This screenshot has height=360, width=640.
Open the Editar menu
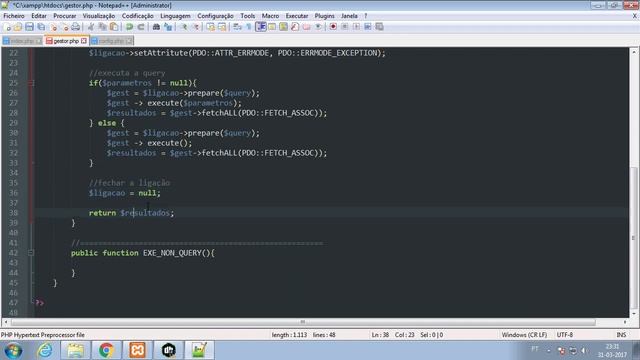click(39, 16)
